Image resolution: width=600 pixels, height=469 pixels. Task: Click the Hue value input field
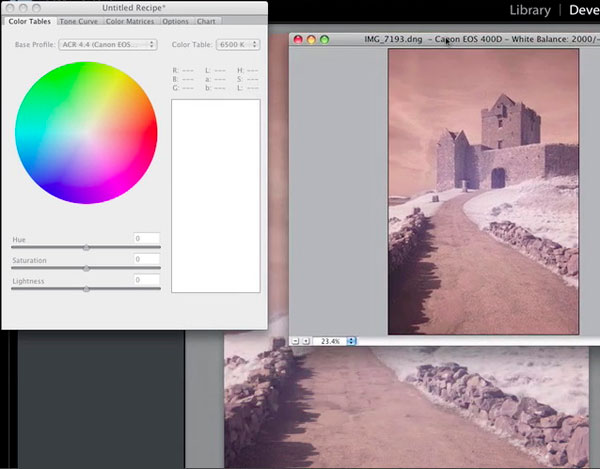click(146, 238)
